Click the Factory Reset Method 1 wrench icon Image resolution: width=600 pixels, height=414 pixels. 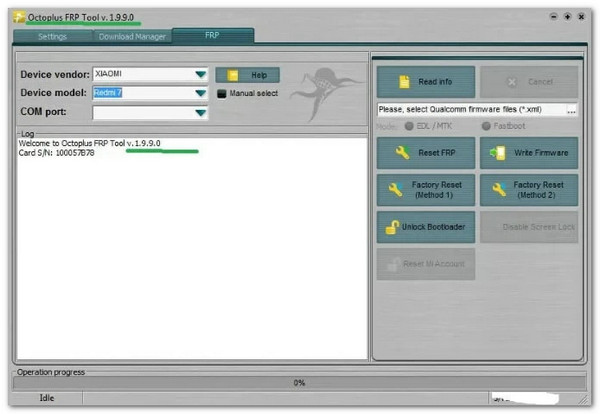pos(396,189)
